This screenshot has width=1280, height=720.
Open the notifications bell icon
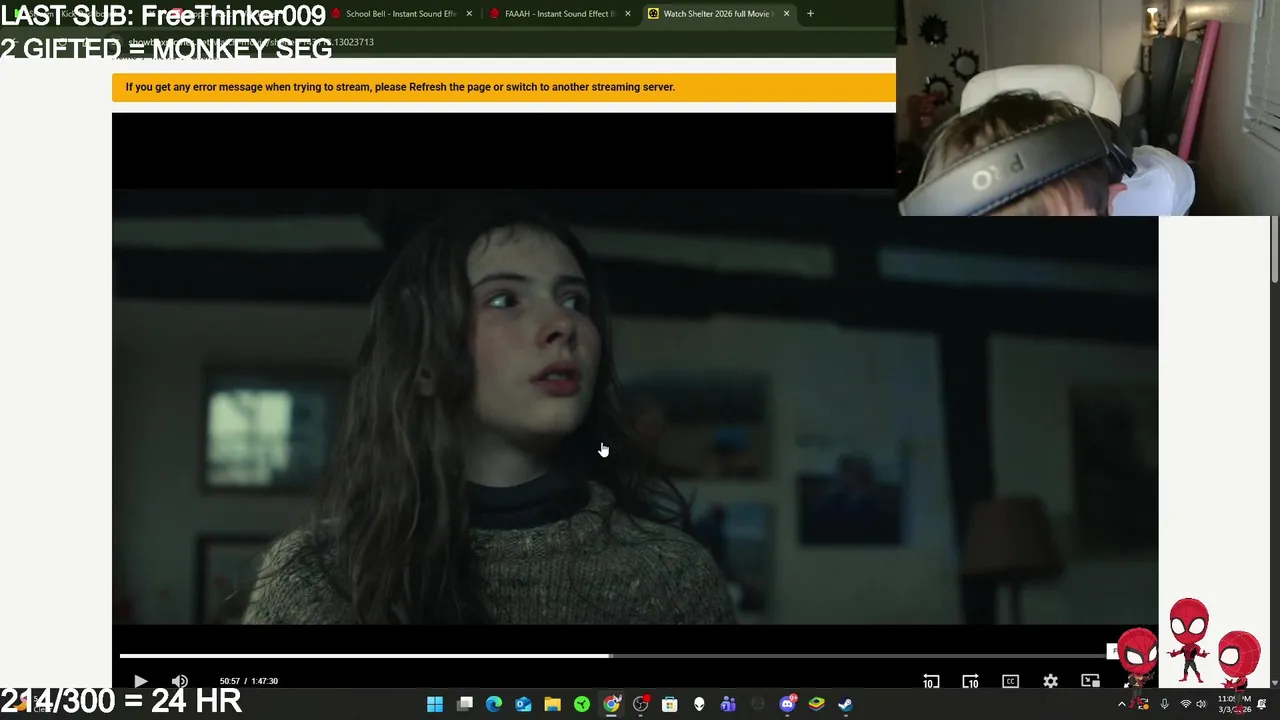1262,705
